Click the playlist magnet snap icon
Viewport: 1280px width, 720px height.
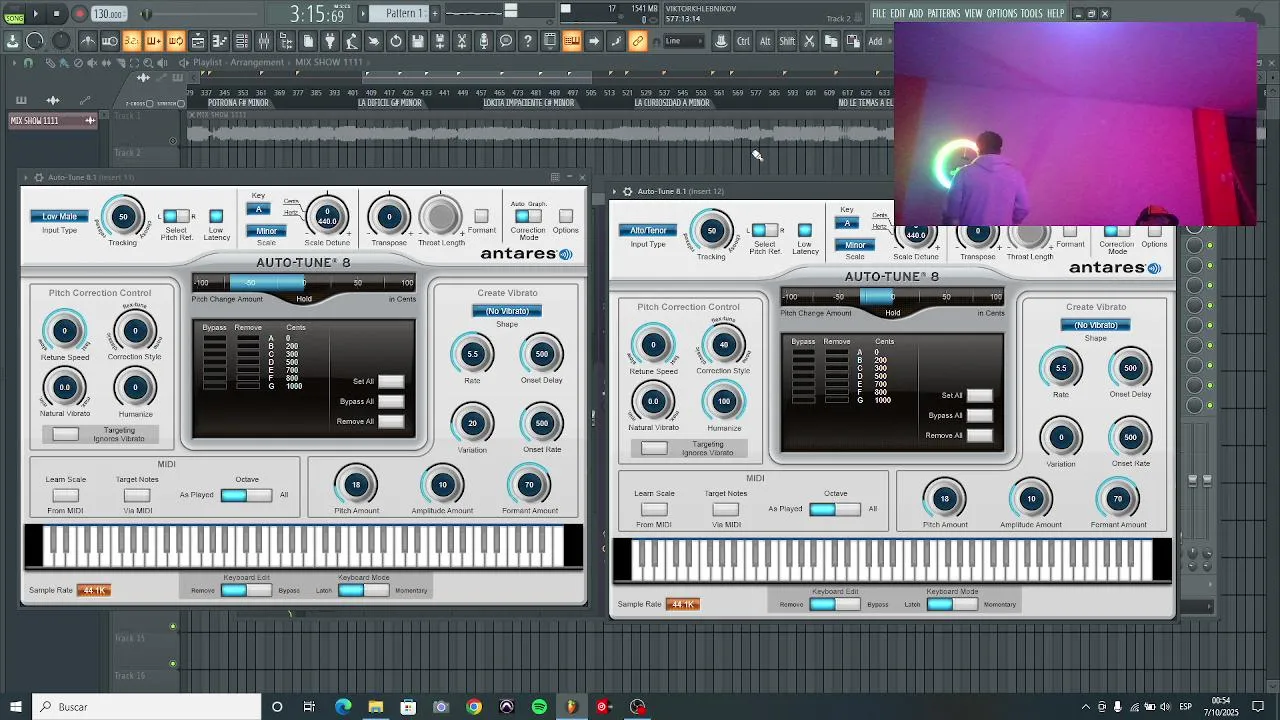(x=28, y=63)
